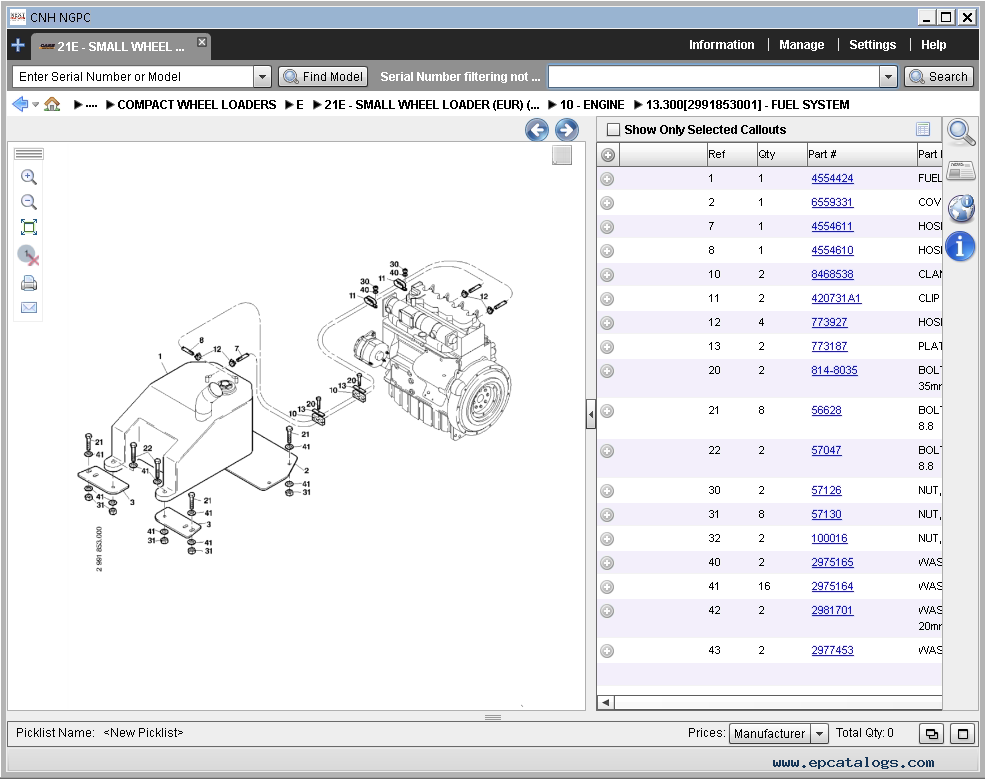Open part number 57130 link
This screenshot has height=779, width=985.
coord(826,515)
